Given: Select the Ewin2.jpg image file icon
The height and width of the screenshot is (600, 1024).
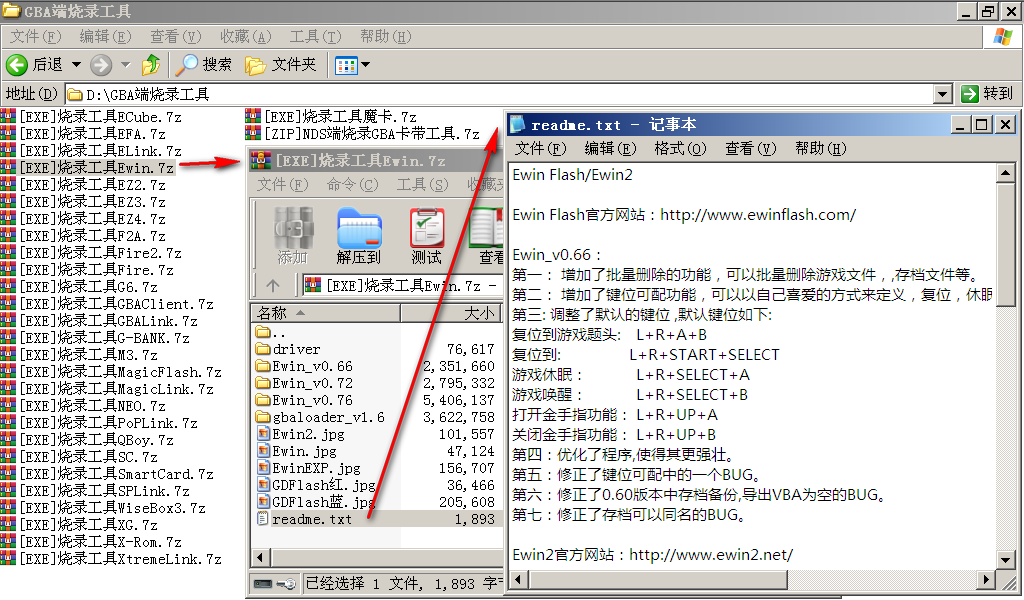Looking at the screenshot, I should tap(263, 434).
